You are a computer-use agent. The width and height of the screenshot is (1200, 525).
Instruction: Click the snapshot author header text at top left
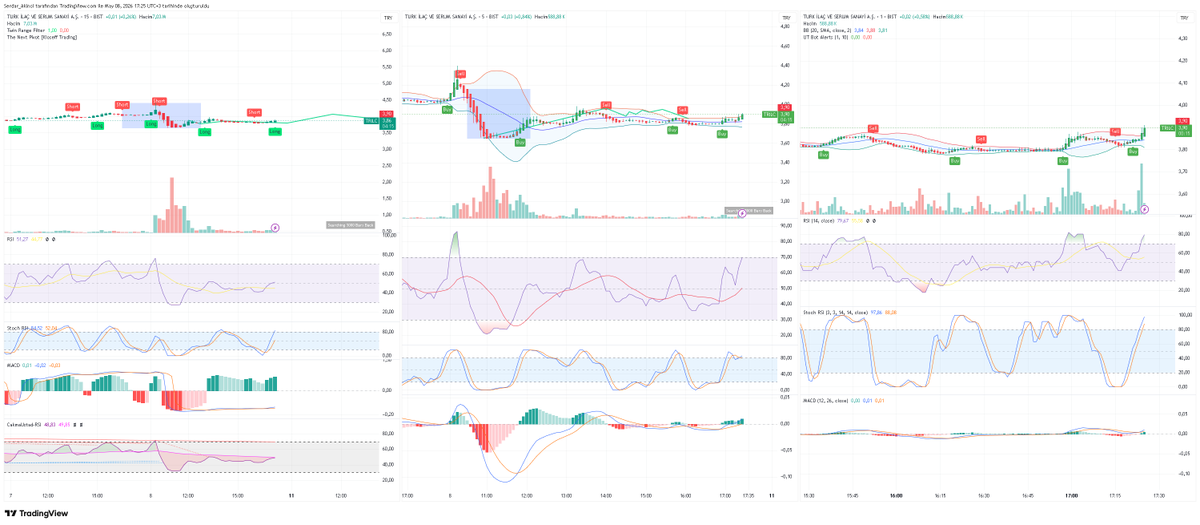pos(106,5)
